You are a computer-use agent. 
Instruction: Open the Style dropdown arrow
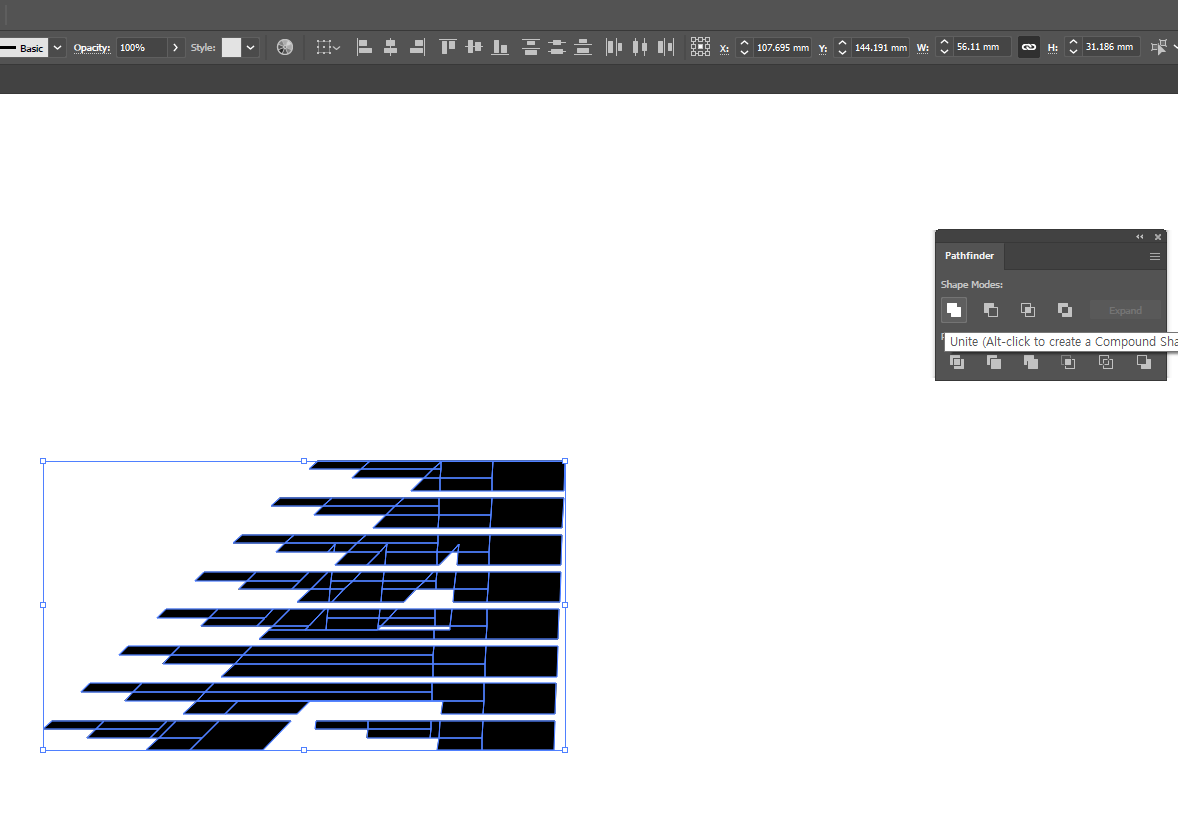[250, 47]
